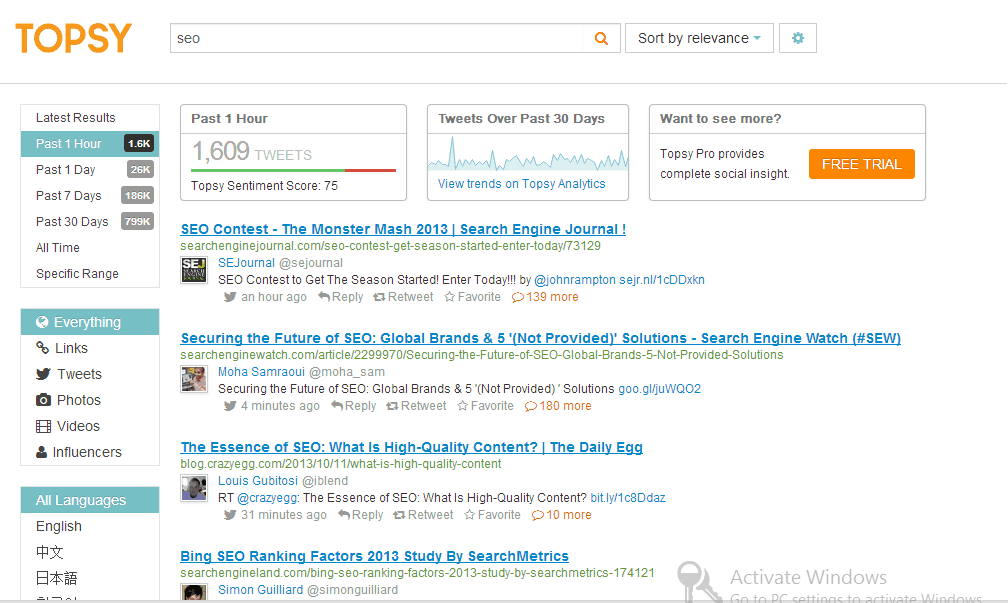Open @crazyegg mention link

coord(267,498)
